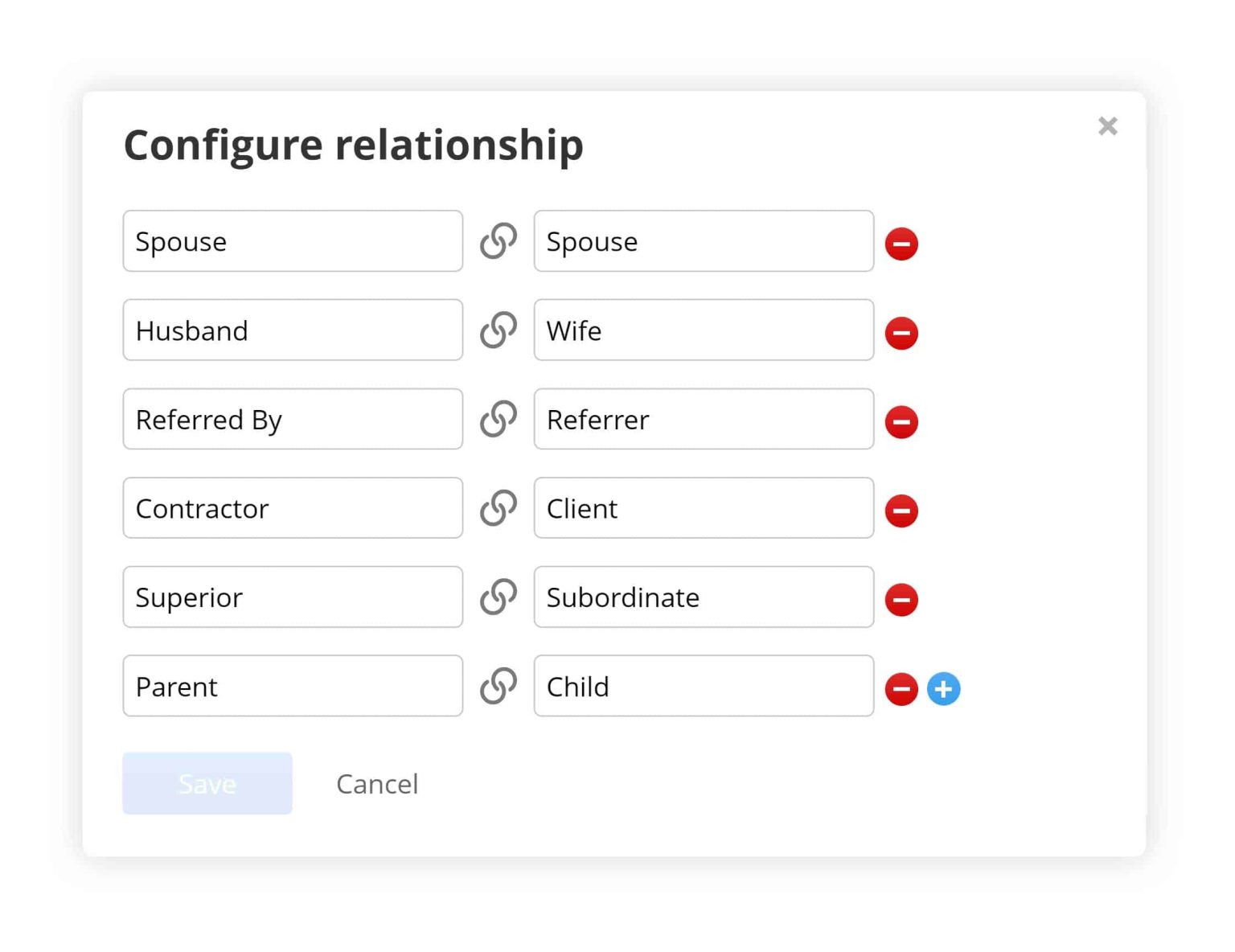Click the Husband input field
The width and height of the screenshot is (1235, 952).
tap(292, 330)
